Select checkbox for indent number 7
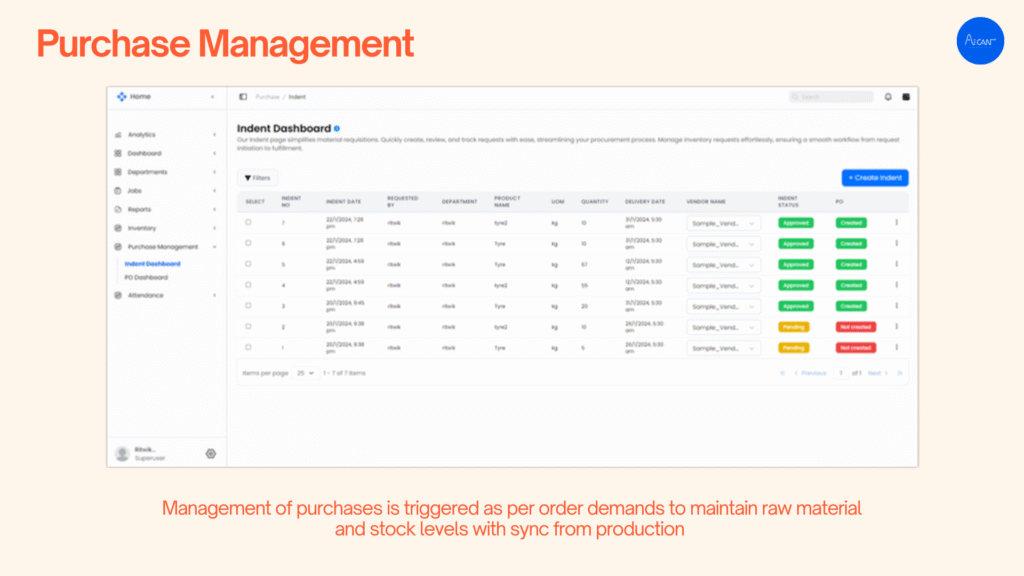The height and width of the screenshot is (576, 1024). pyautogui.click(x=249, y=222)
